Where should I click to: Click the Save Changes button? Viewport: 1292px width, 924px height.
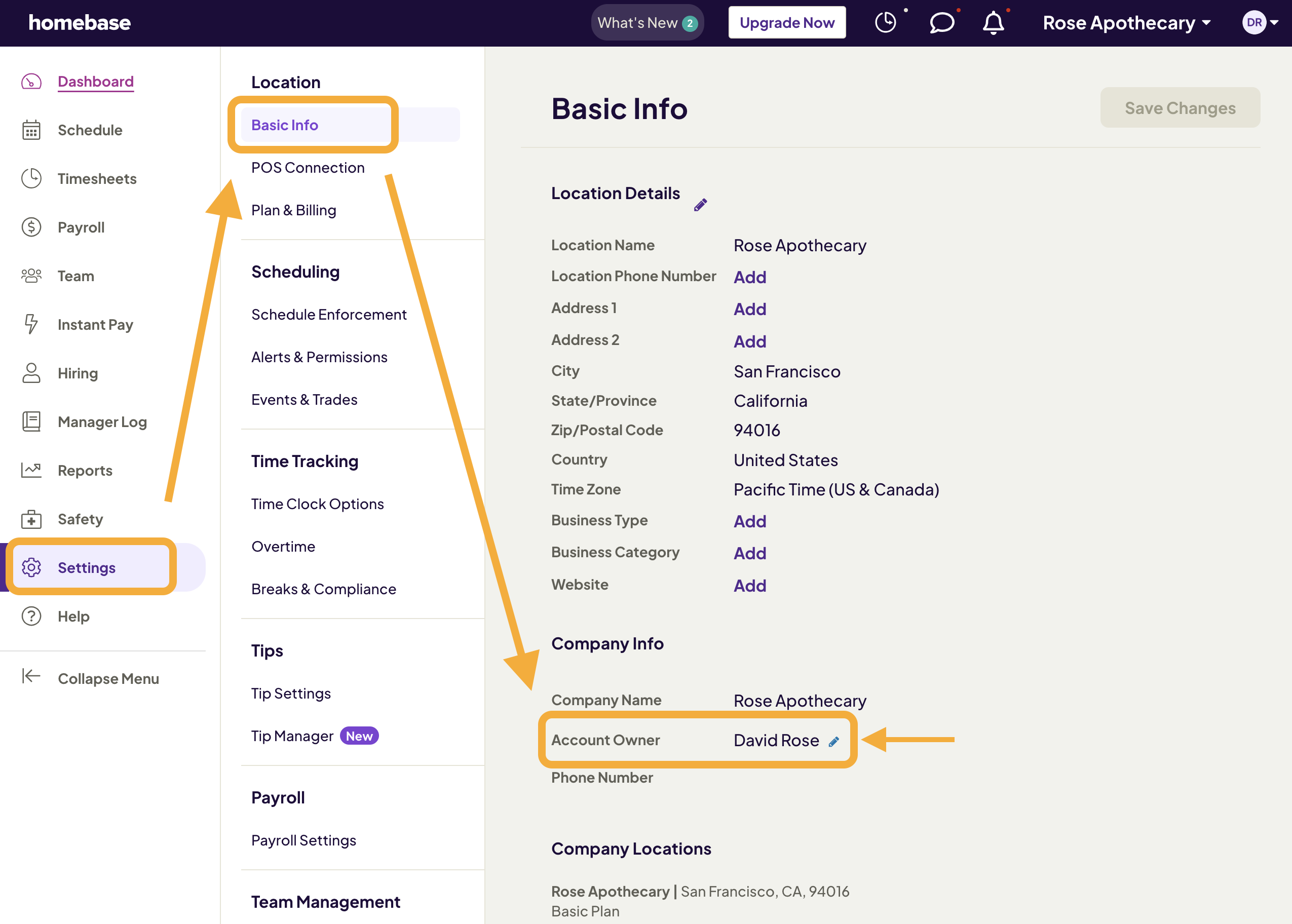1180,107
